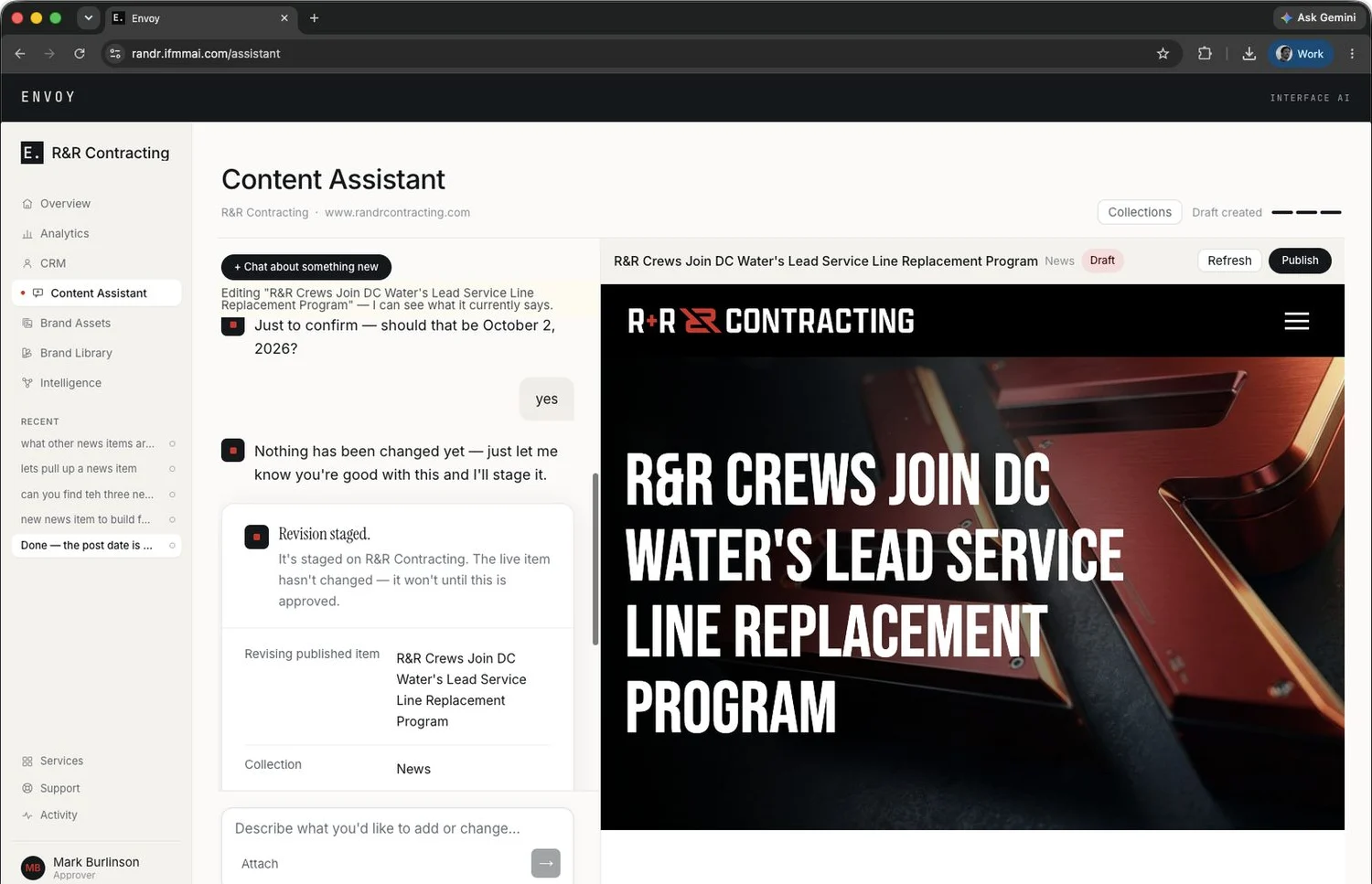
Task: Click the Envoy E logo beside R&R Contracting
Action: coord(32,153)
